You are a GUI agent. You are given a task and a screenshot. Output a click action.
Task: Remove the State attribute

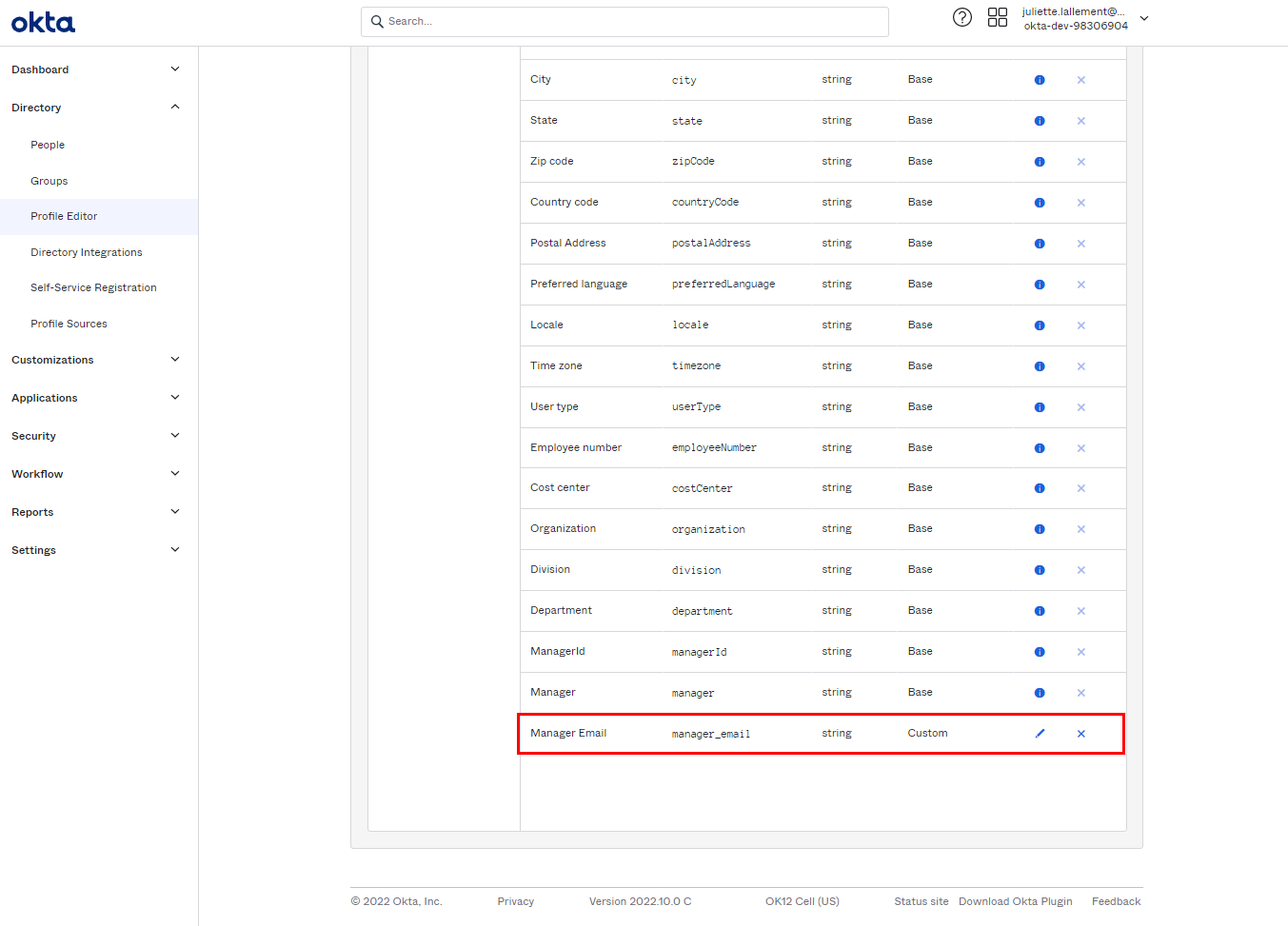pyautogui.click(x=1080, y=121)
